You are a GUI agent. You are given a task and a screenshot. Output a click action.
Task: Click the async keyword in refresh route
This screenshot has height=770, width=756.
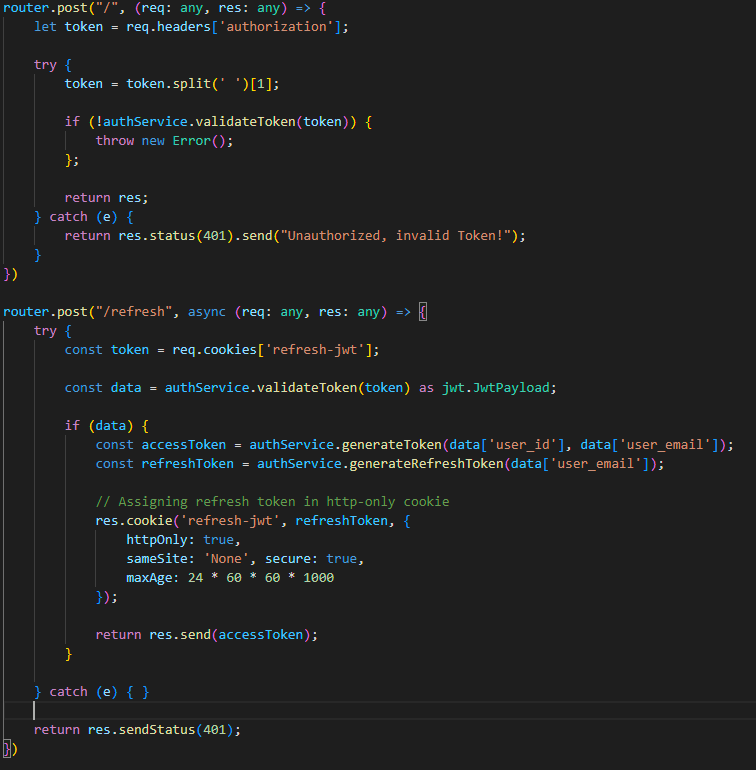coord(206,312)
